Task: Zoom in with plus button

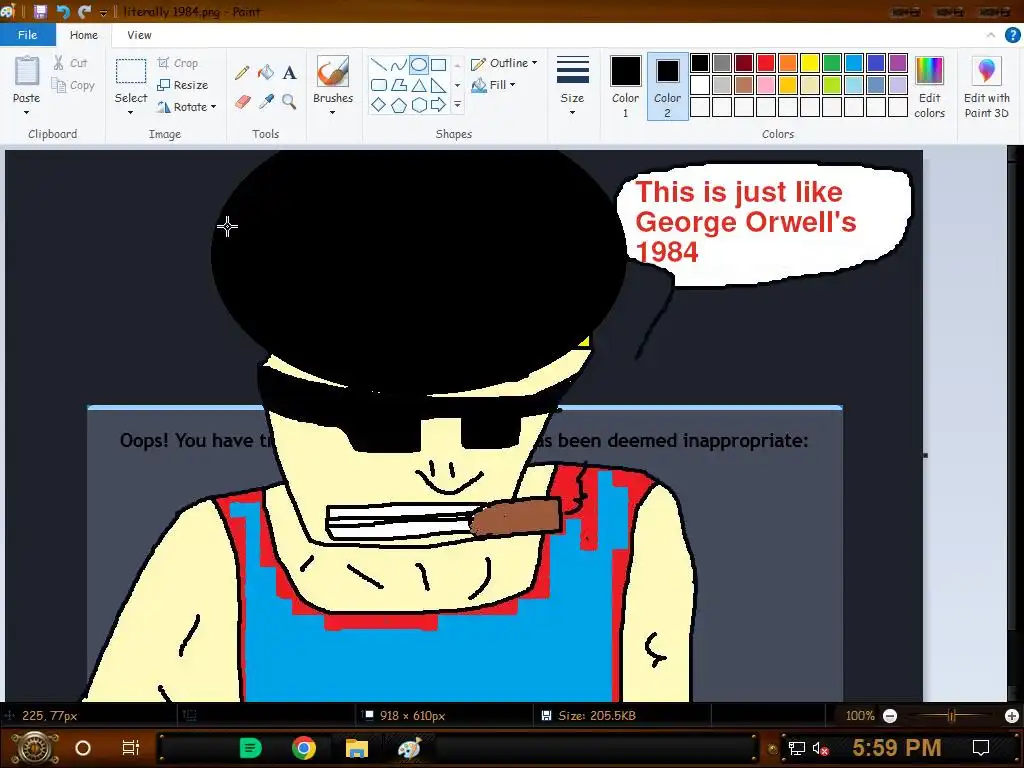Action: [x=1012, y=716]
